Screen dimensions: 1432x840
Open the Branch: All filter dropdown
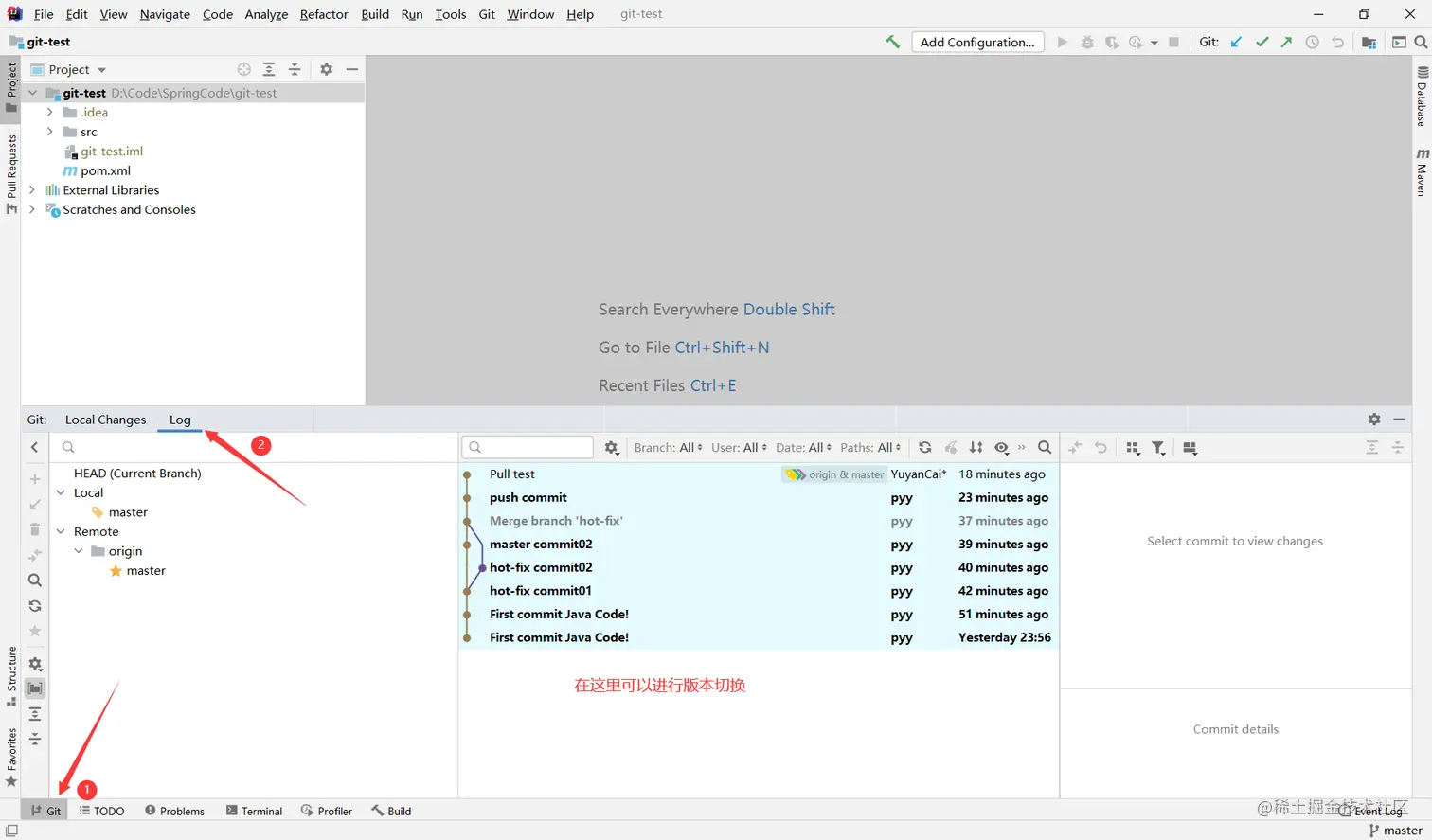[669, 447]
